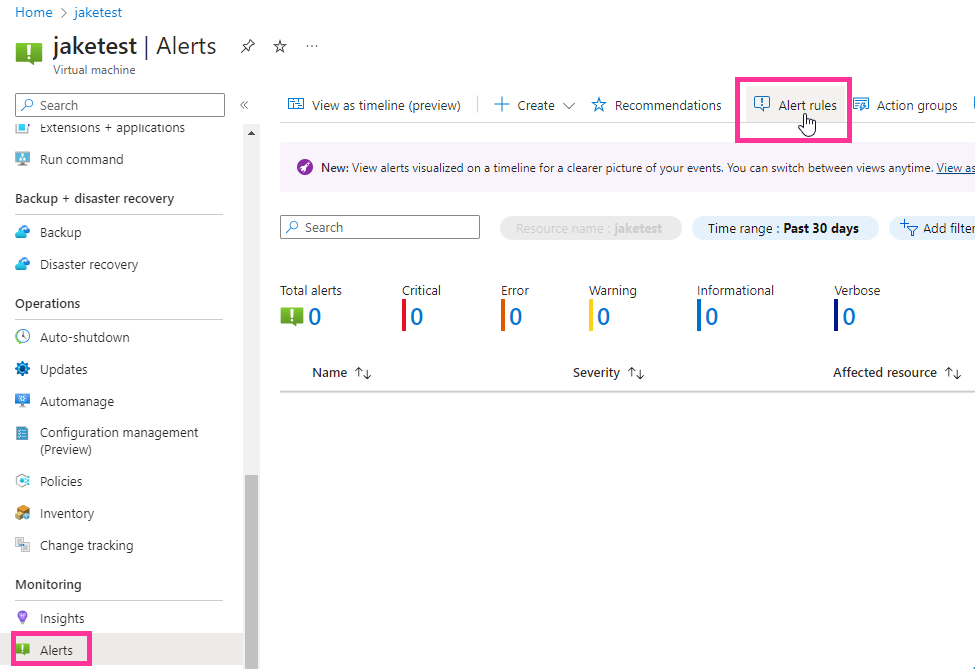Click the Automanage icon
Screen dimensions: 975x669
pos(22,401)
